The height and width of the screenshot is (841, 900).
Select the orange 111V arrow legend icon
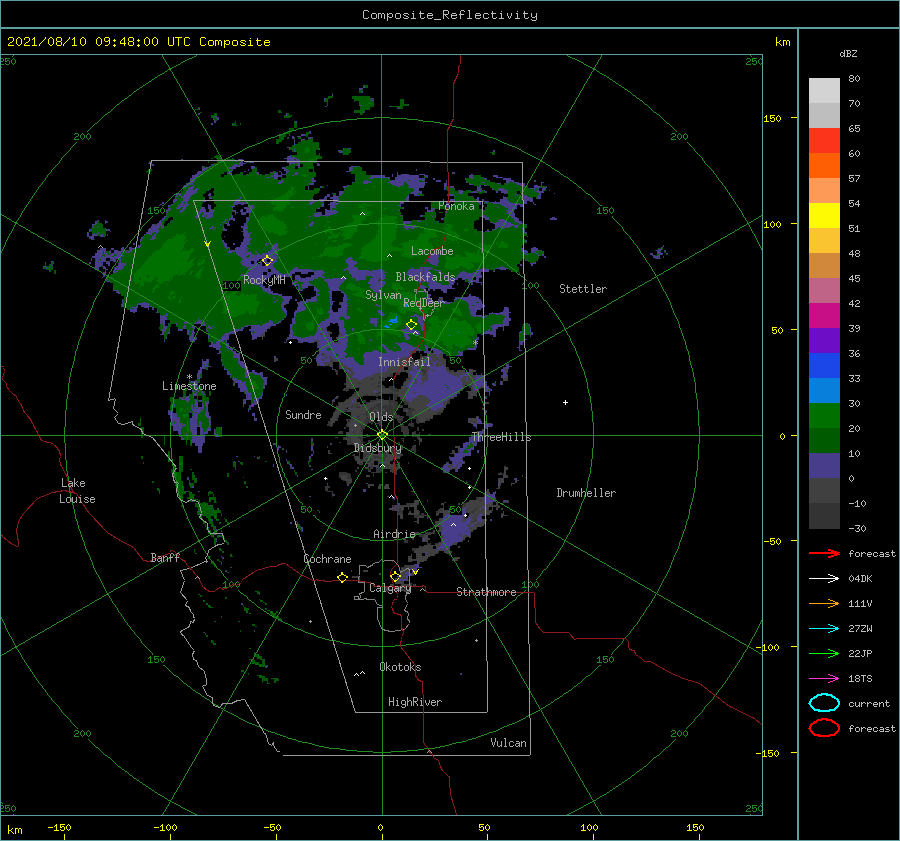(824, 603)
